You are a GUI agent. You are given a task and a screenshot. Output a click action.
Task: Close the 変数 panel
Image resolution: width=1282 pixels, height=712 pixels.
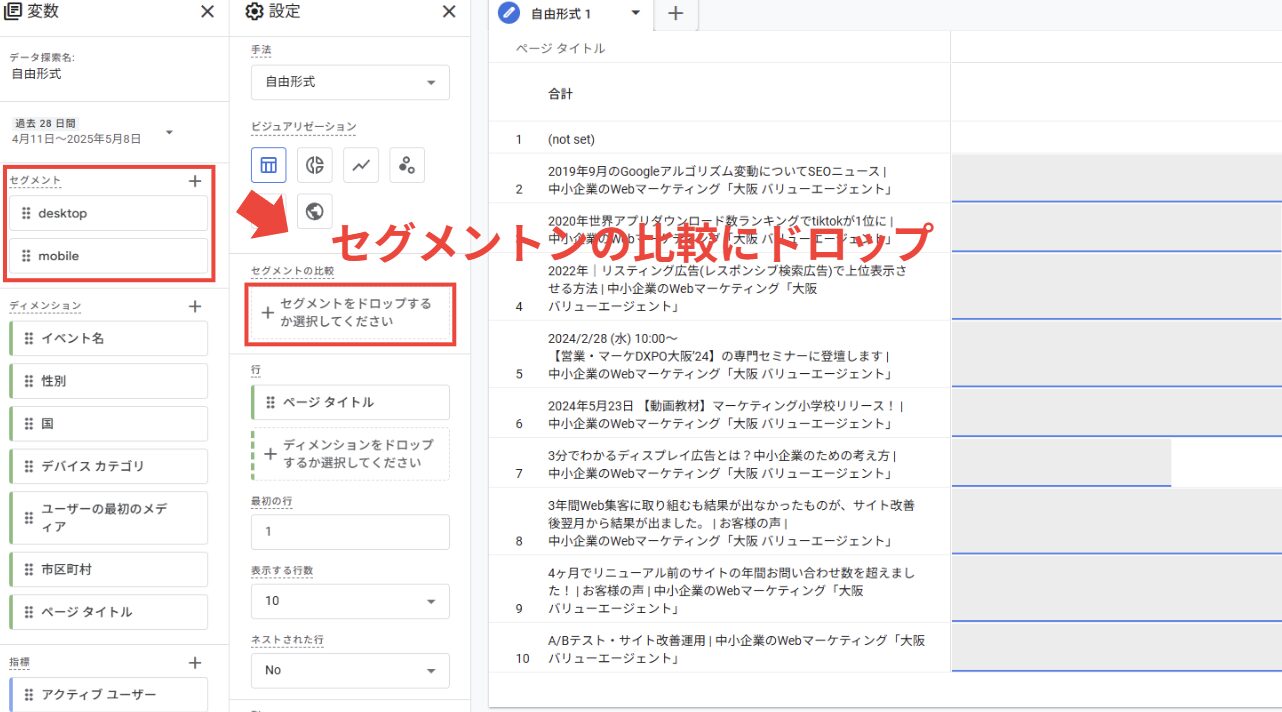(207, 12)
